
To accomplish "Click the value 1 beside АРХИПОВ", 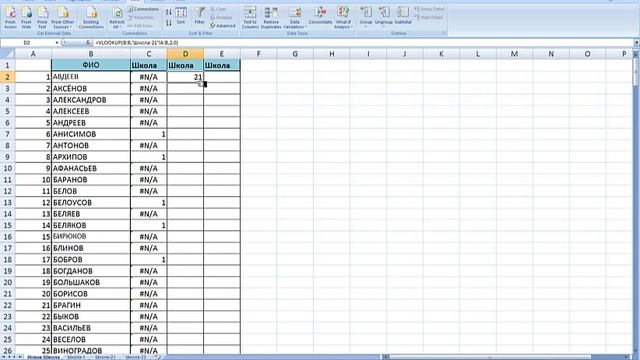I will click(x=149, y=157).
